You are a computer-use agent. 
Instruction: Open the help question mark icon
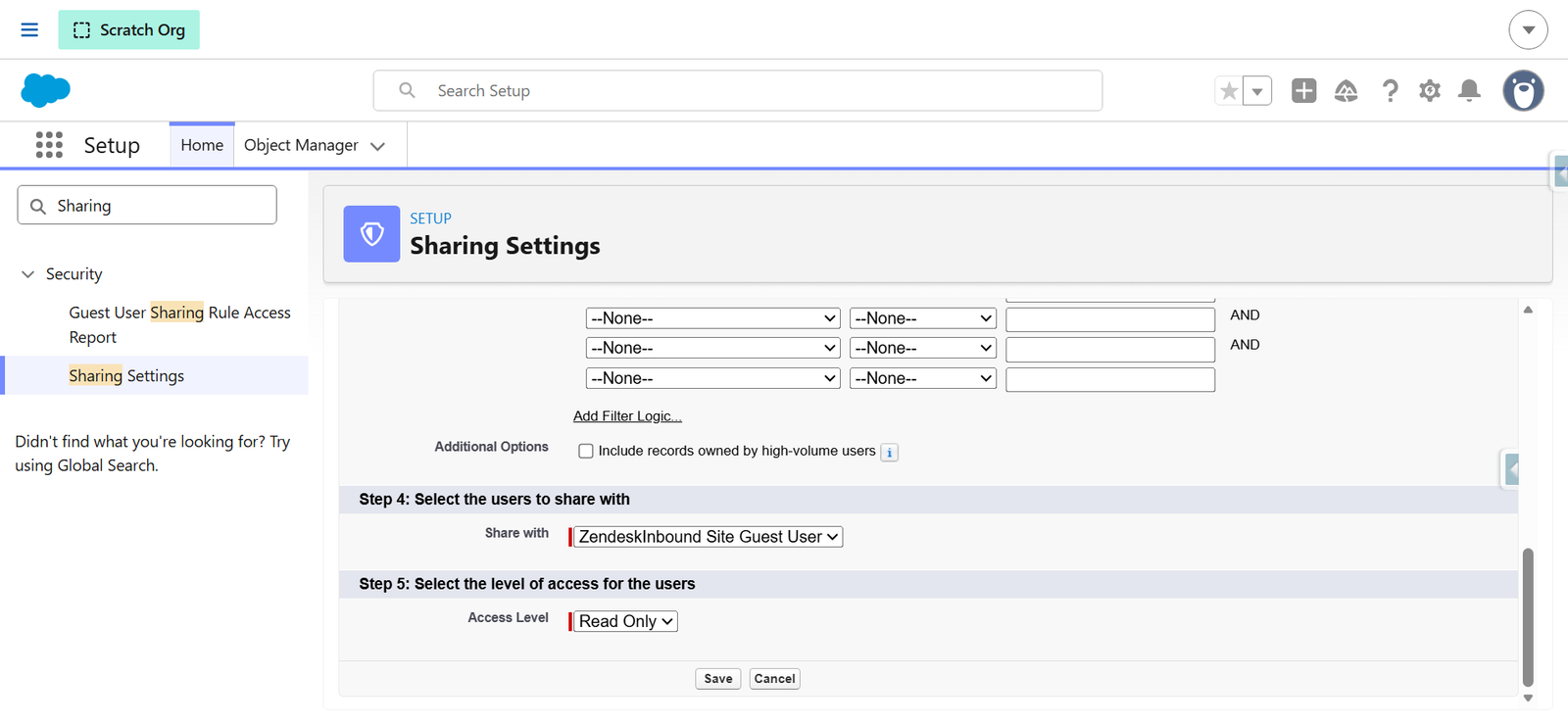tap(1390, 91)
